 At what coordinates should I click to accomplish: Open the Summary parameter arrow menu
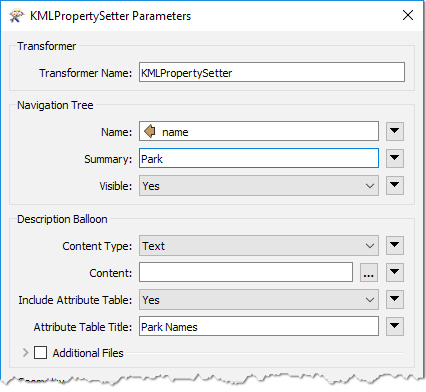click(x=395, y=158)
